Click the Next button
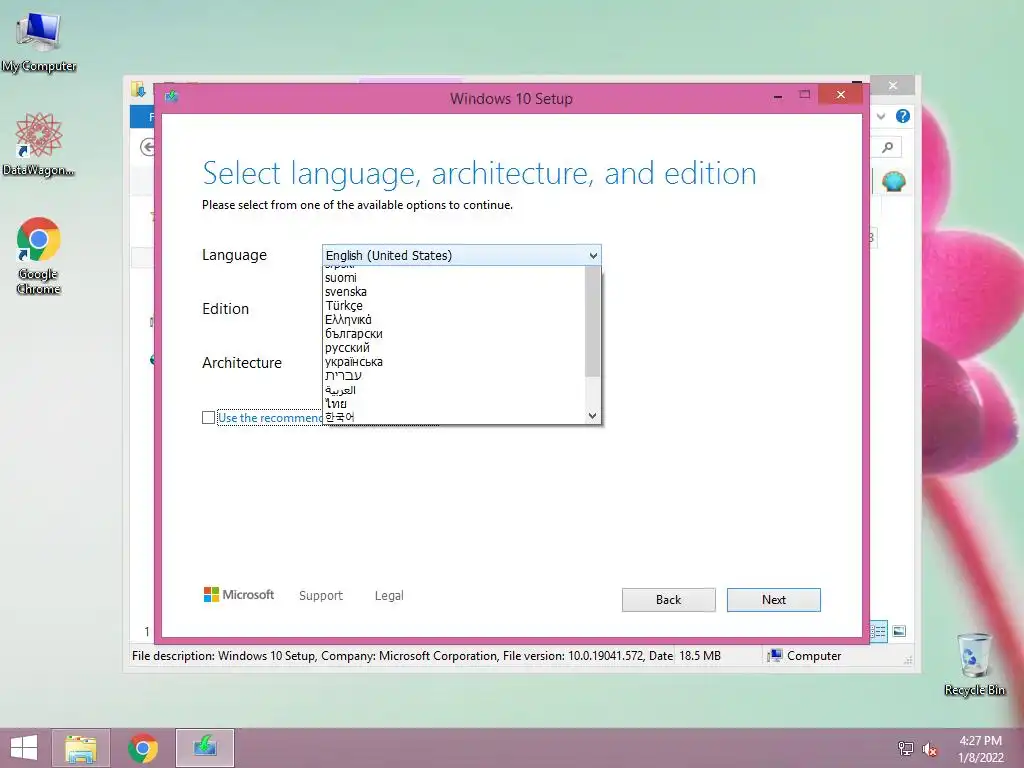 tap(773, 600)
